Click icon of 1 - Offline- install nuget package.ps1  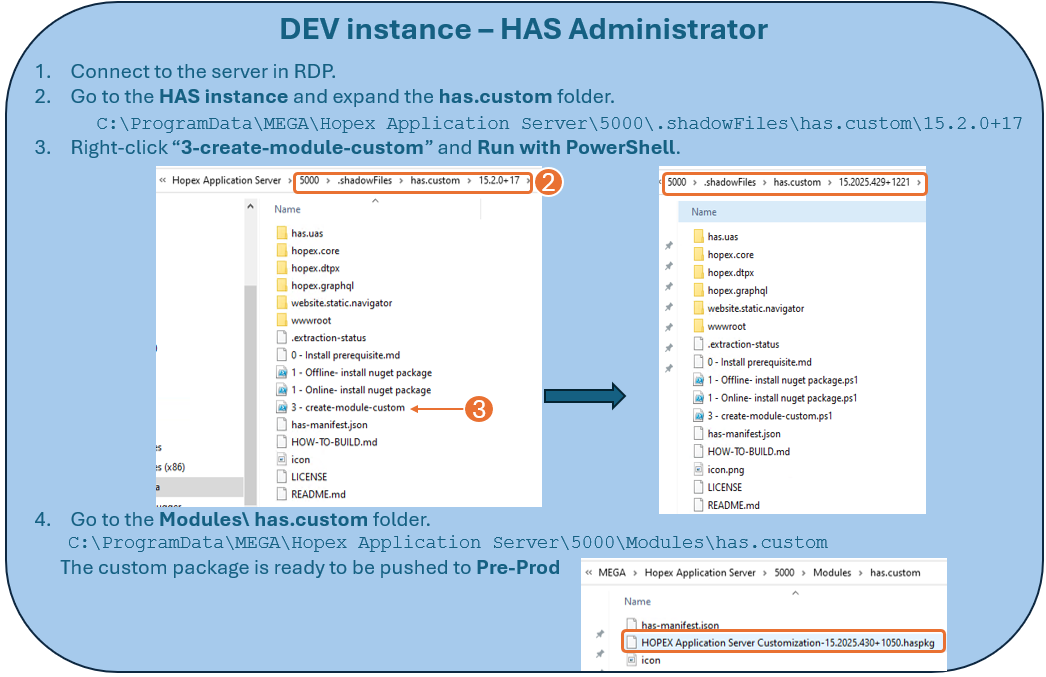pyautogui.click(x=699, y=380)
